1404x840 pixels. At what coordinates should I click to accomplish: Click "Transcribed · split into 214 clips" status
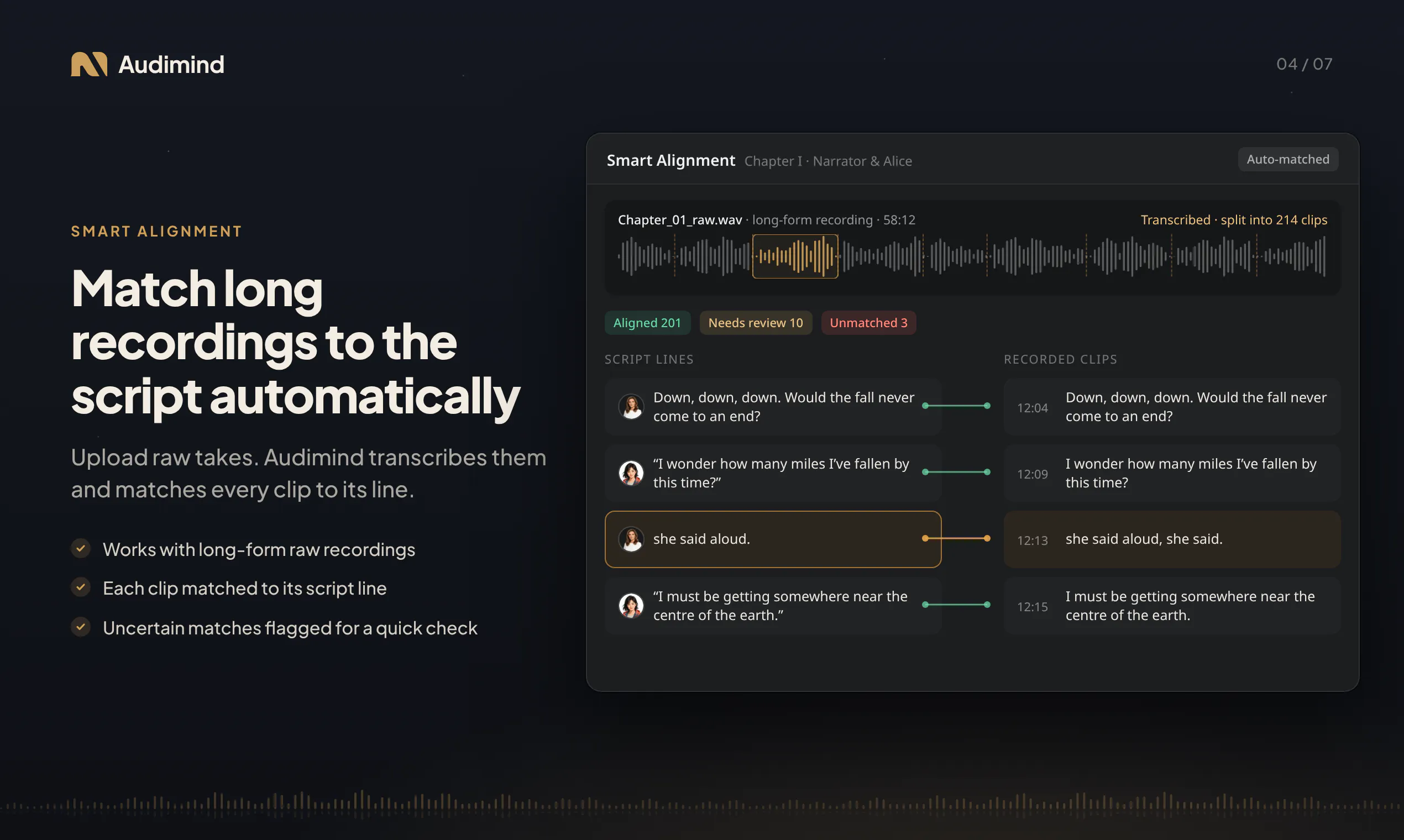point(1234,219)
